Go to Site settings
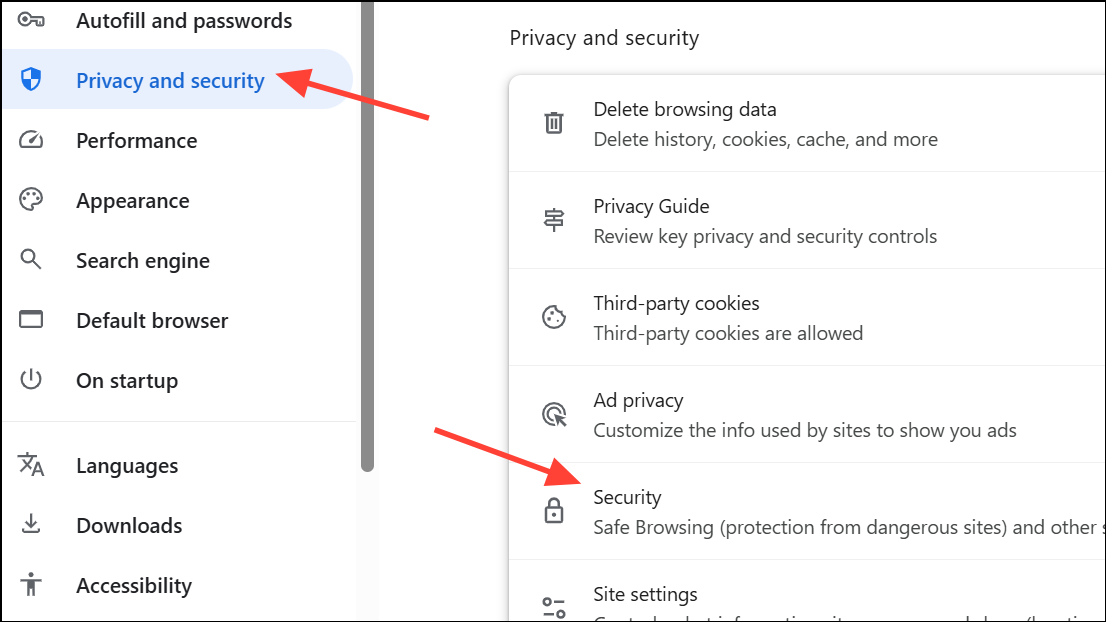 pos(645,594)
